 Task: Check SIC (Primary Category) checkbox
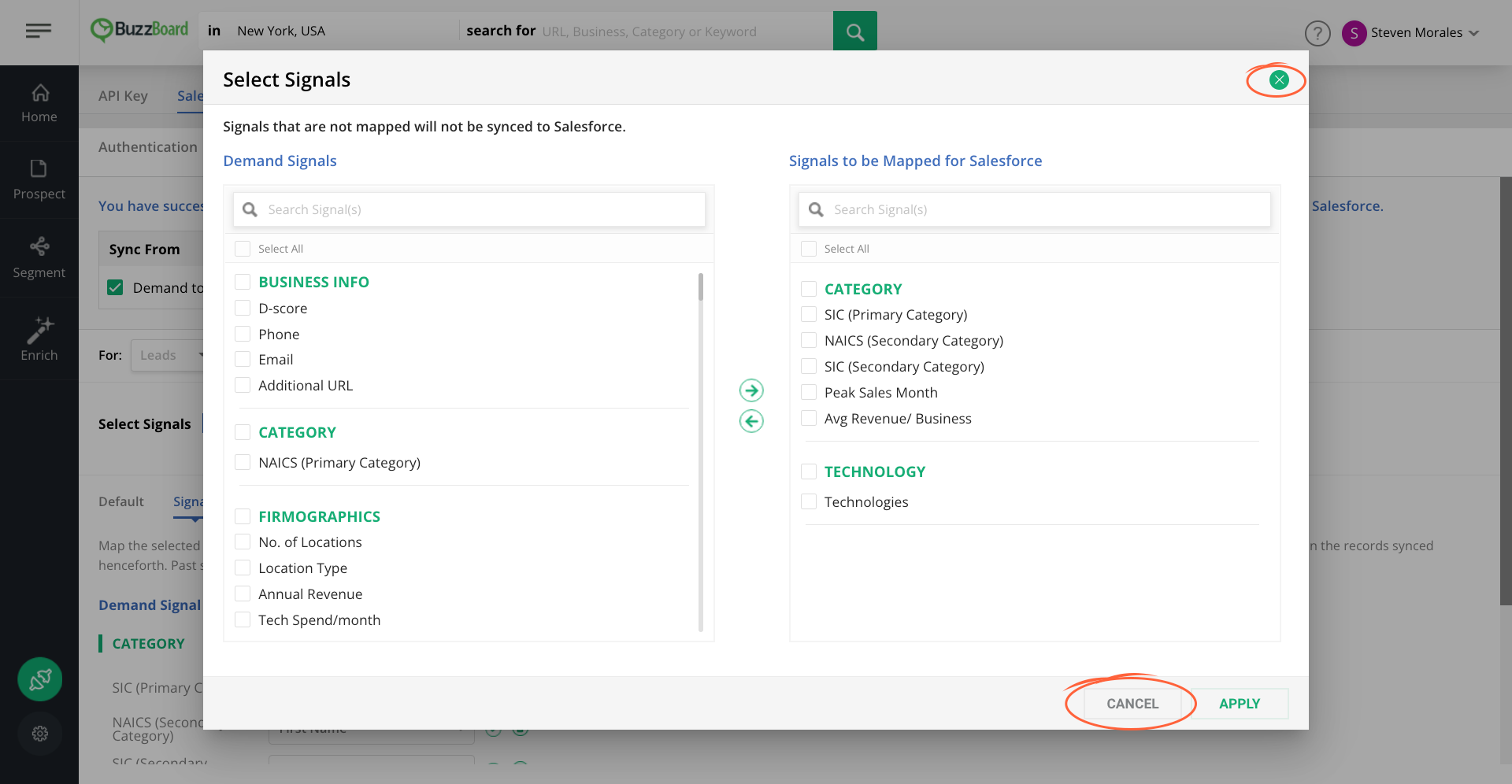point(809,314)
